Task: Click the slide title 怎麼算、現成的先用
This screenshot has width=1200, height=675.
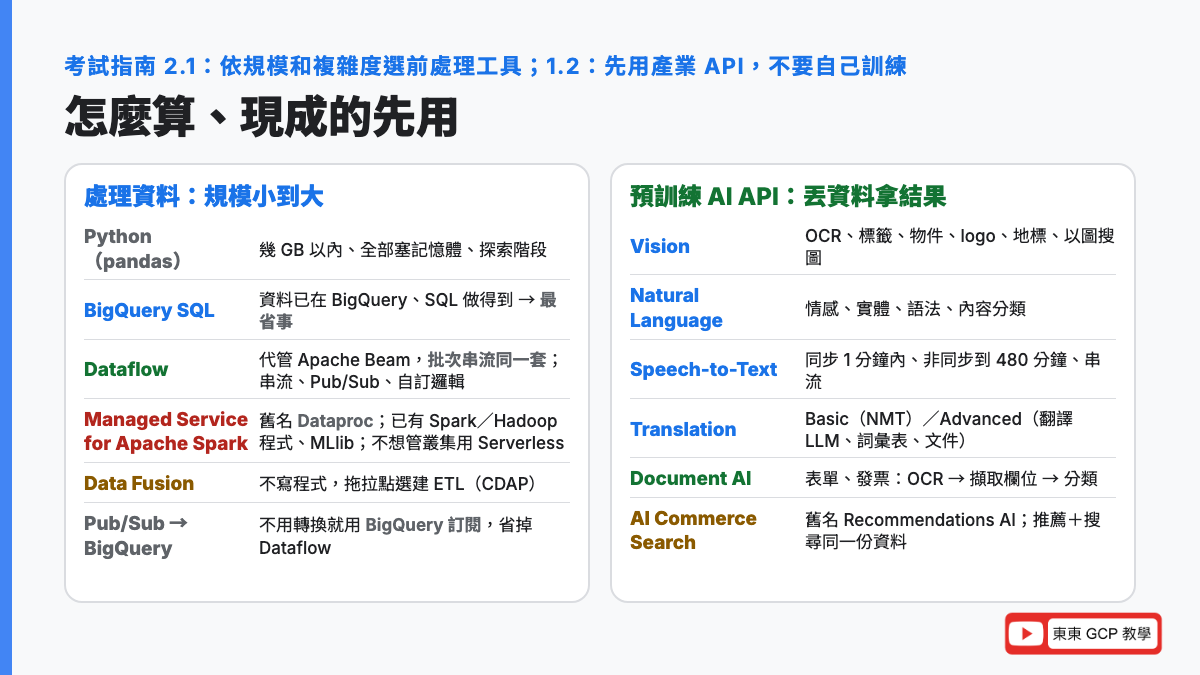Action: point(261,117)
